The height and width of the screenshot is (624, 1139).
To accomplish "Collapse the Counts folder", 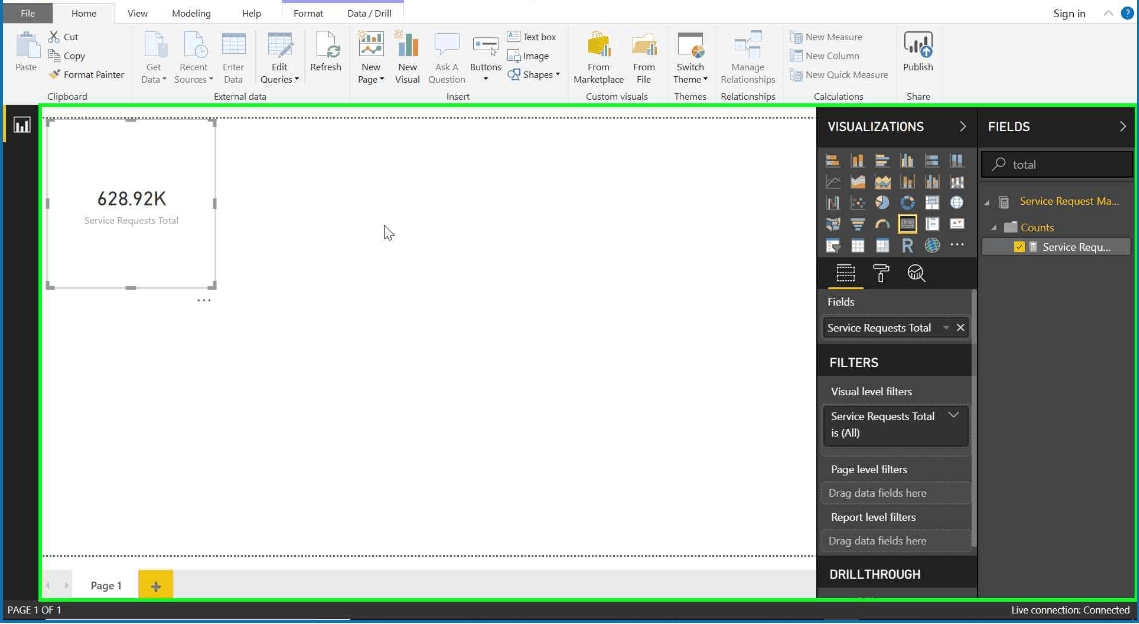I will (x=994, y=228).
